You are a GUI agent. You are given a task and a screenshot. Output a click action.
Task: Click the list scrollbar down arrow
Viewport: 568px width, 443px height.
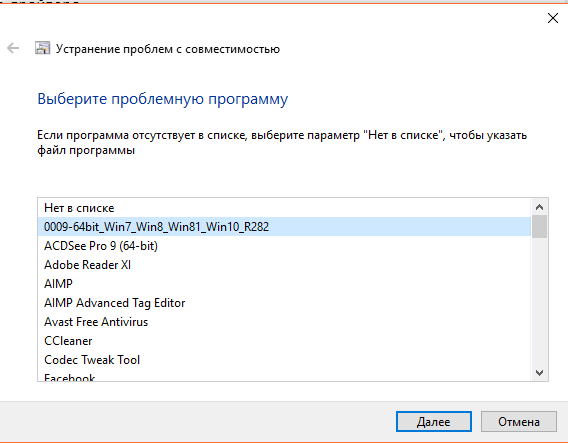[539, 372]
